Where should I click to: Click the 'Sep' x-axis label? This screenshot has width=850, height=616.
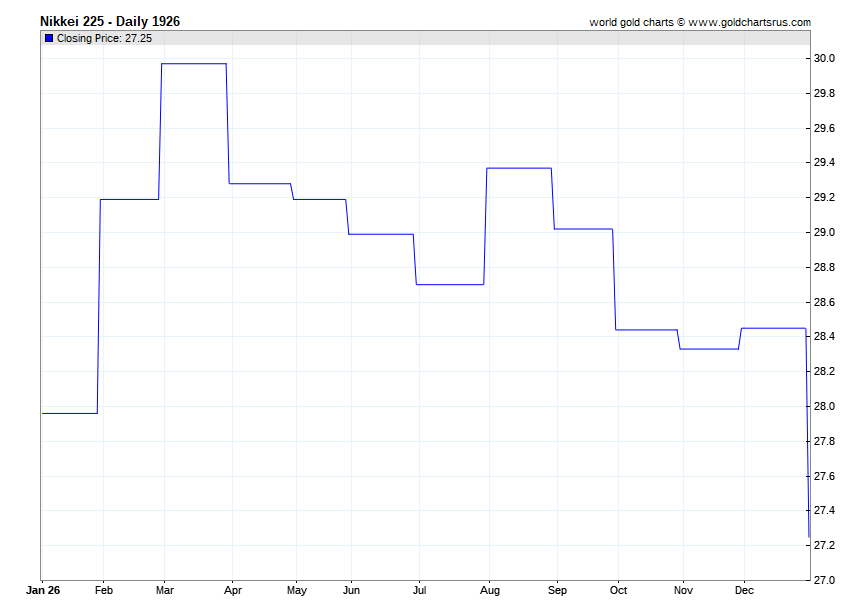[557, 590]
